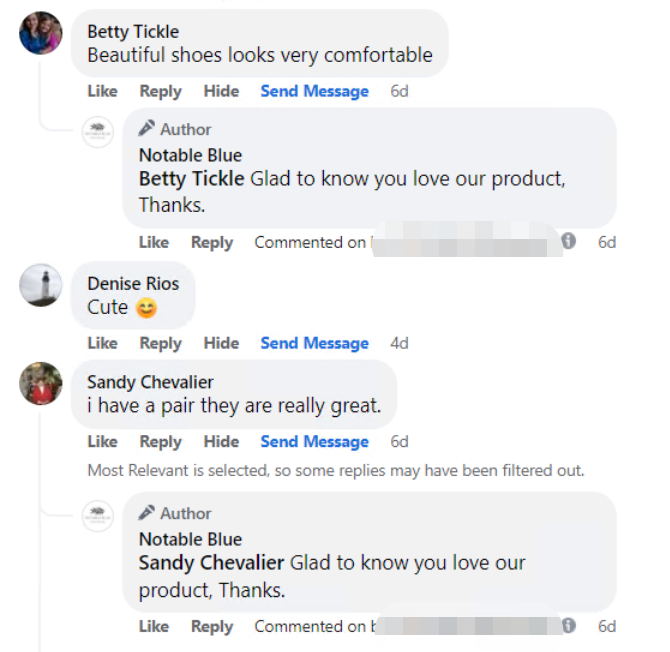Send Message to Denise Rios
This screenshot has width=670, height=652.
point(314,343)
